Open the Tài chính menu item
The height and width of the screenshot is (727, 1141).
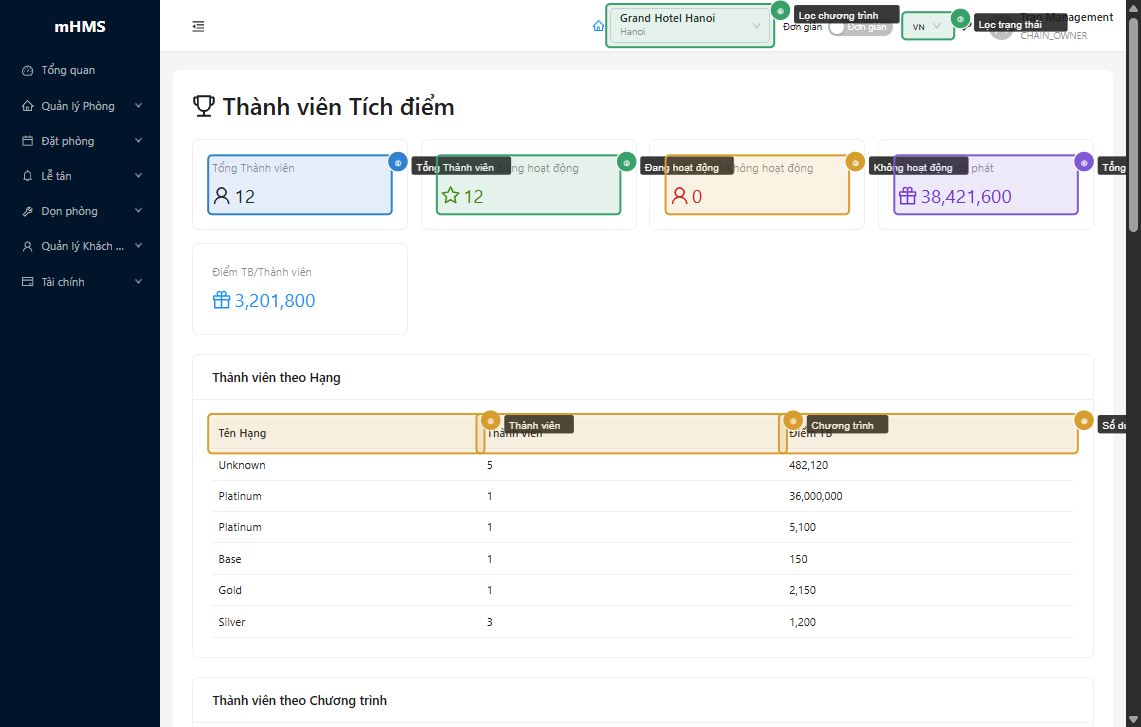(x=63, y=282)
